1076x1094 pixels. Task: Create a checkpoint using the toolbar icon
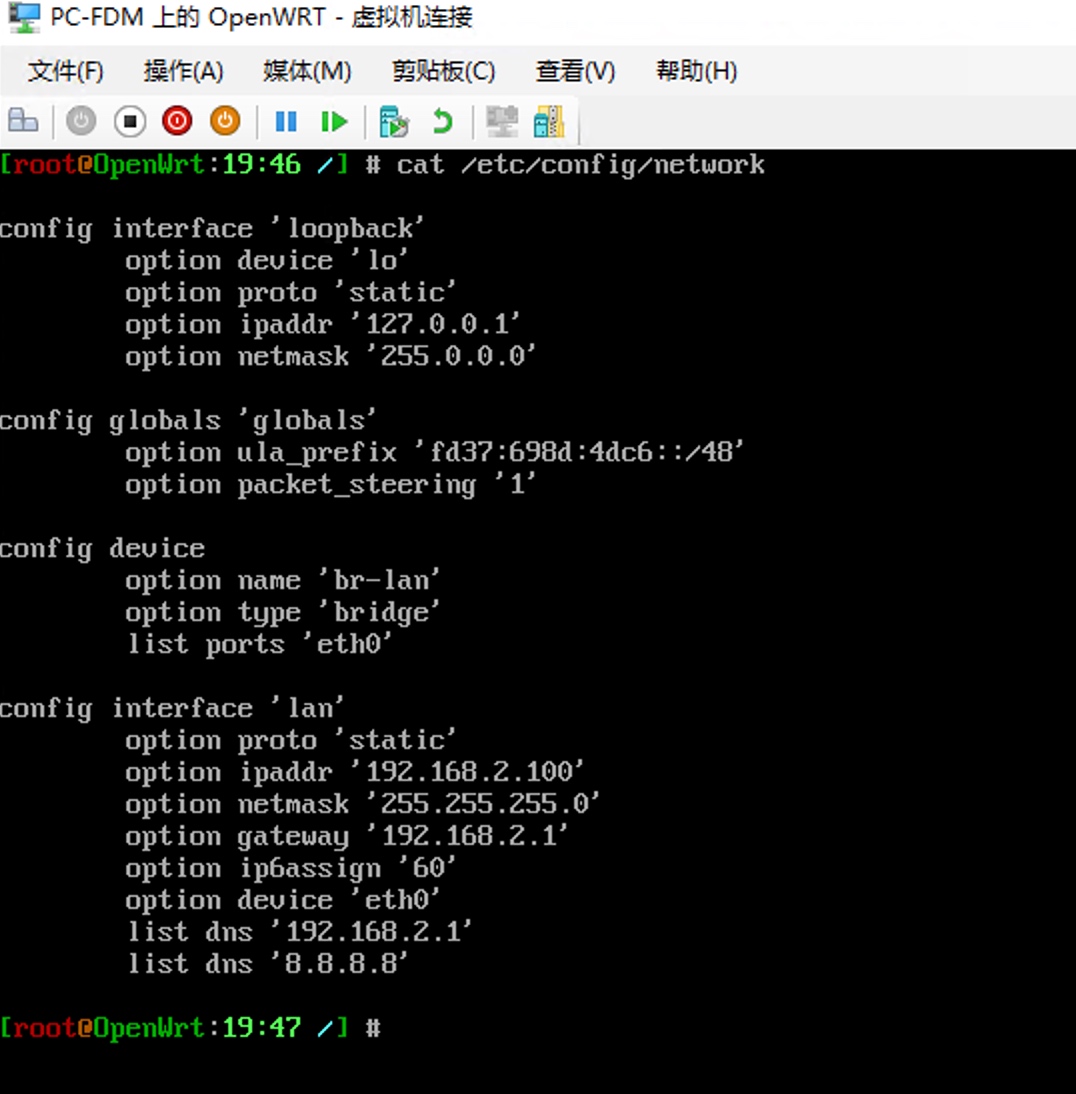coord(394,122)
